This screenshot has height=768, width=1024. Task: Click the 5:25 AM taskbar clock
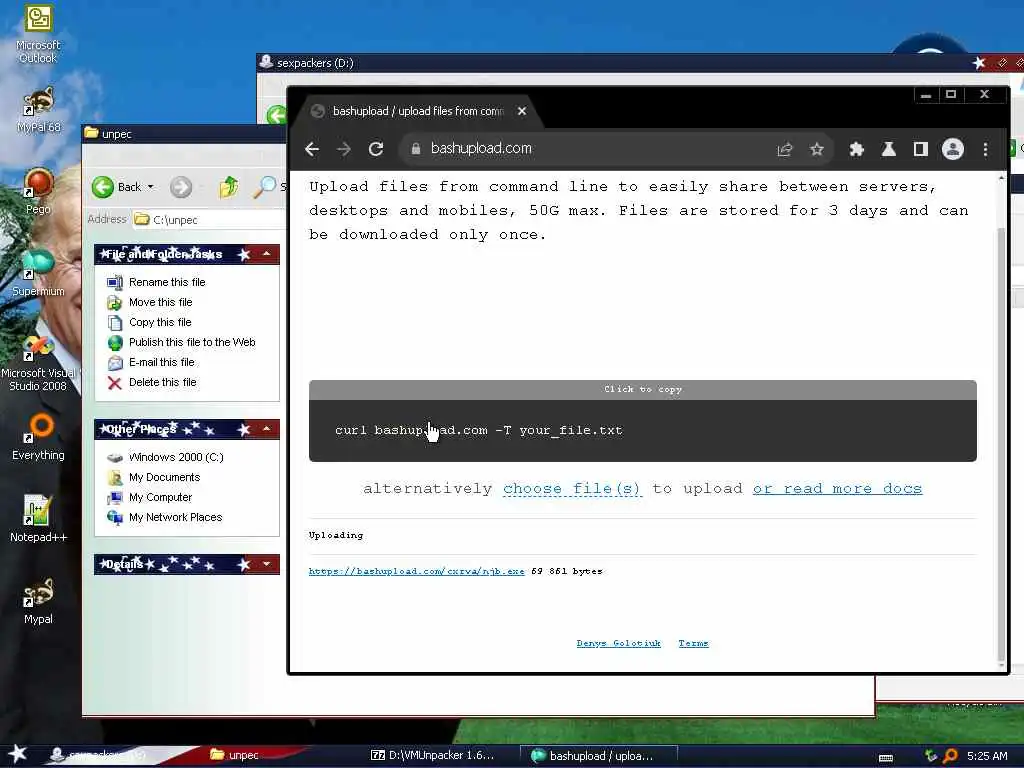point(987,756)
